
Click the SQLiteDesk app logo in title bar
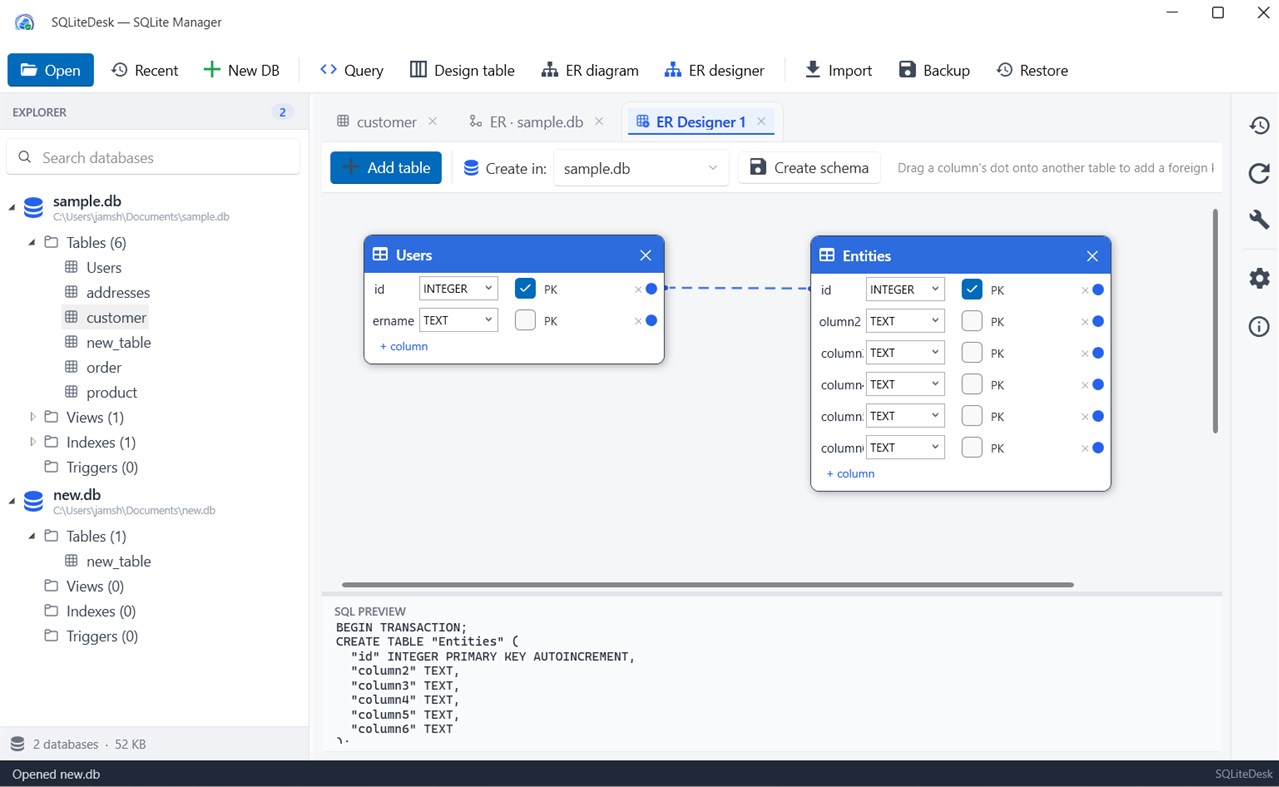24,22
